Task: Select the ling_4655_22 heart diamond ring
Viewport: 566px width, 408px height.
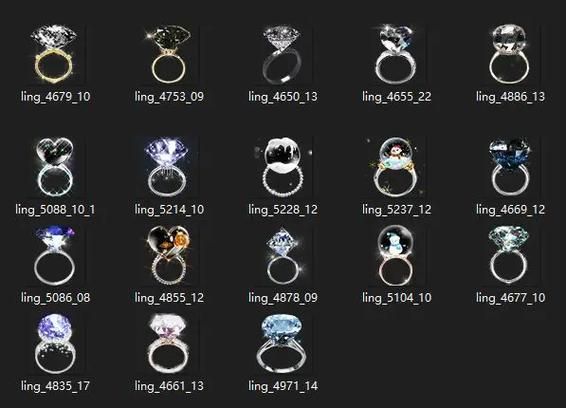Action: pyautogui.click(x=396, y=54)
